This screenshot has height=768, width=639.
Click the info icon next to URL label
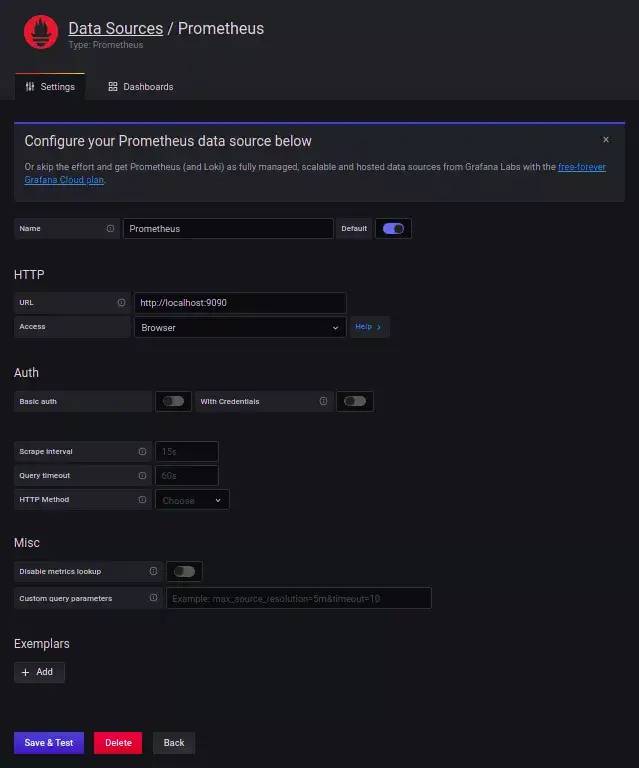pyautogui.click(x=121, y=303)
